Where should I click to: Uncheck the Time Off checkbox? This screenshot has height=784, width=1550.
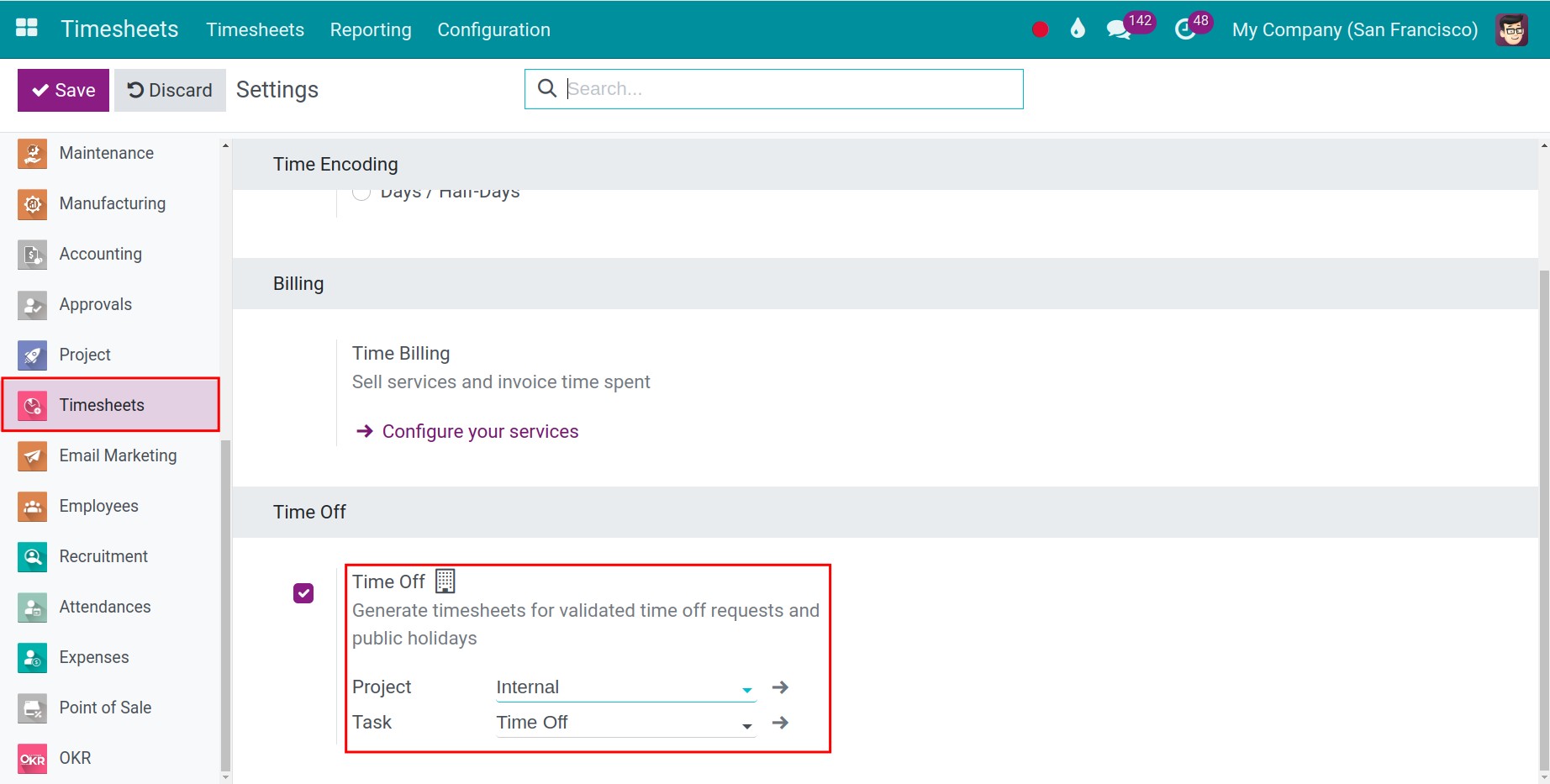coord(303,593)
